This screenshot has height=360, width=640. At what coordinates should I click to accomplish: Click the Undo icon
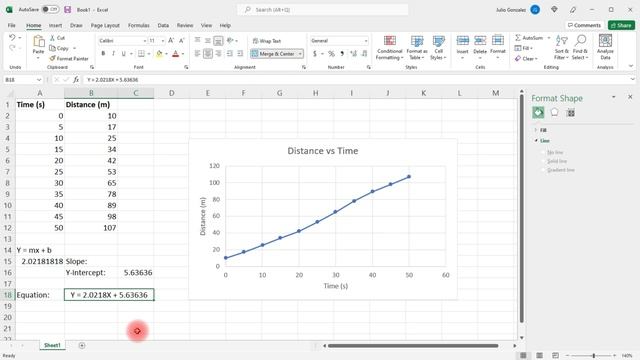[x=12, y=38]
